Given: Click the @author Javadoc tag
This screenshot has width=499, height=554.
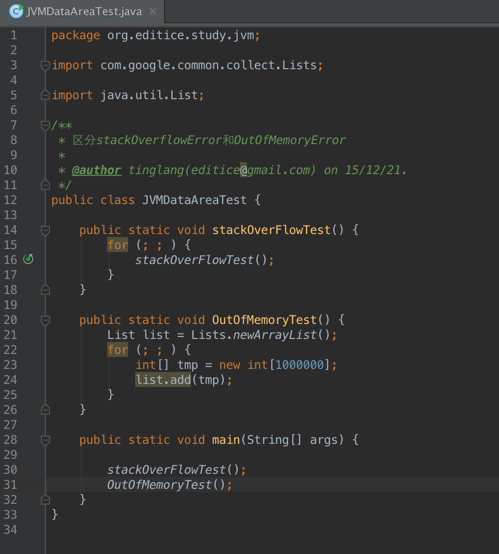Looking at the screenshot, I should 96,170.
